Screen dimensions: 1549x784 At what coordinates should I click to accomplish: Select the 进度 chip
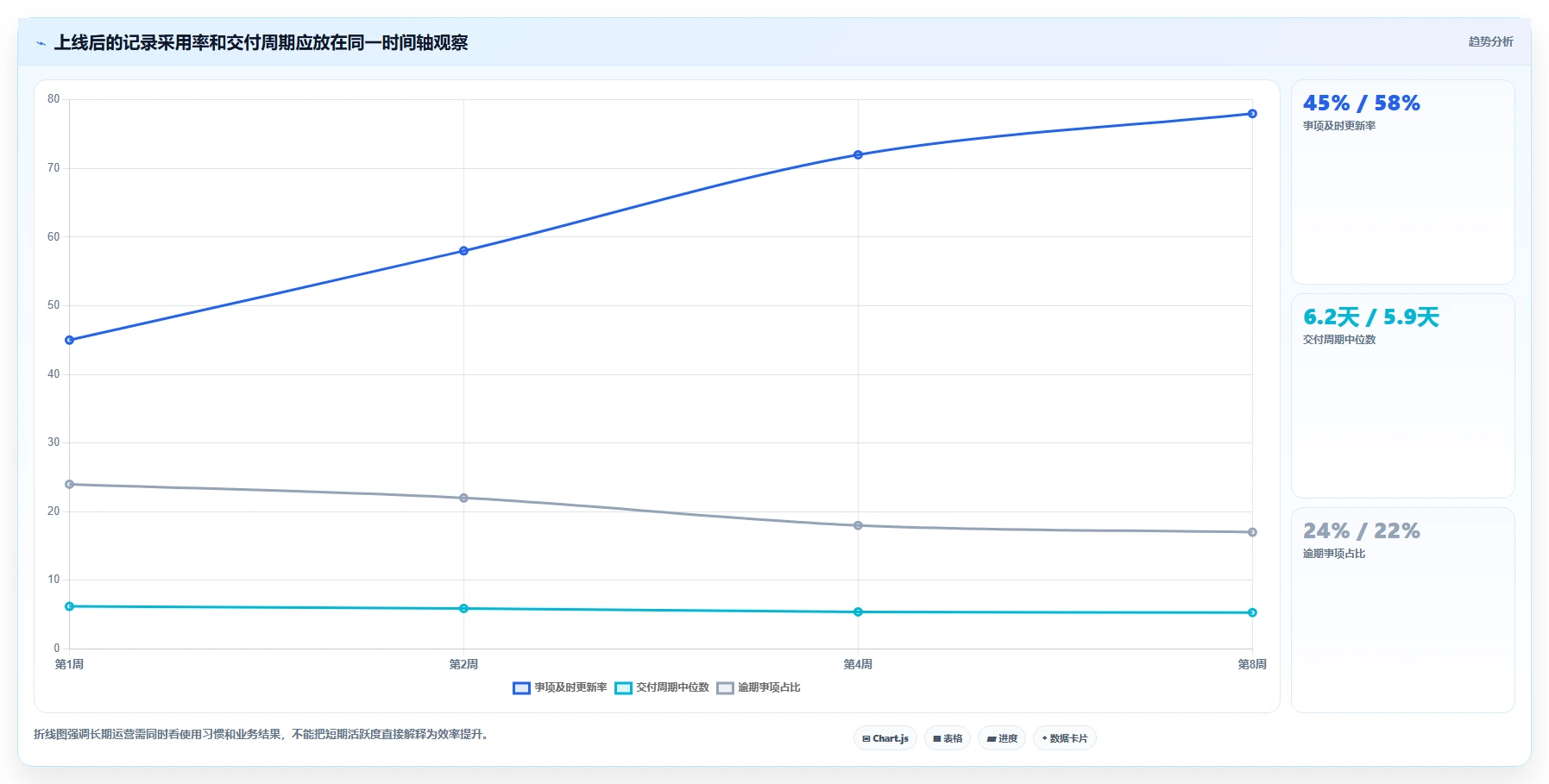(1002, 738)
